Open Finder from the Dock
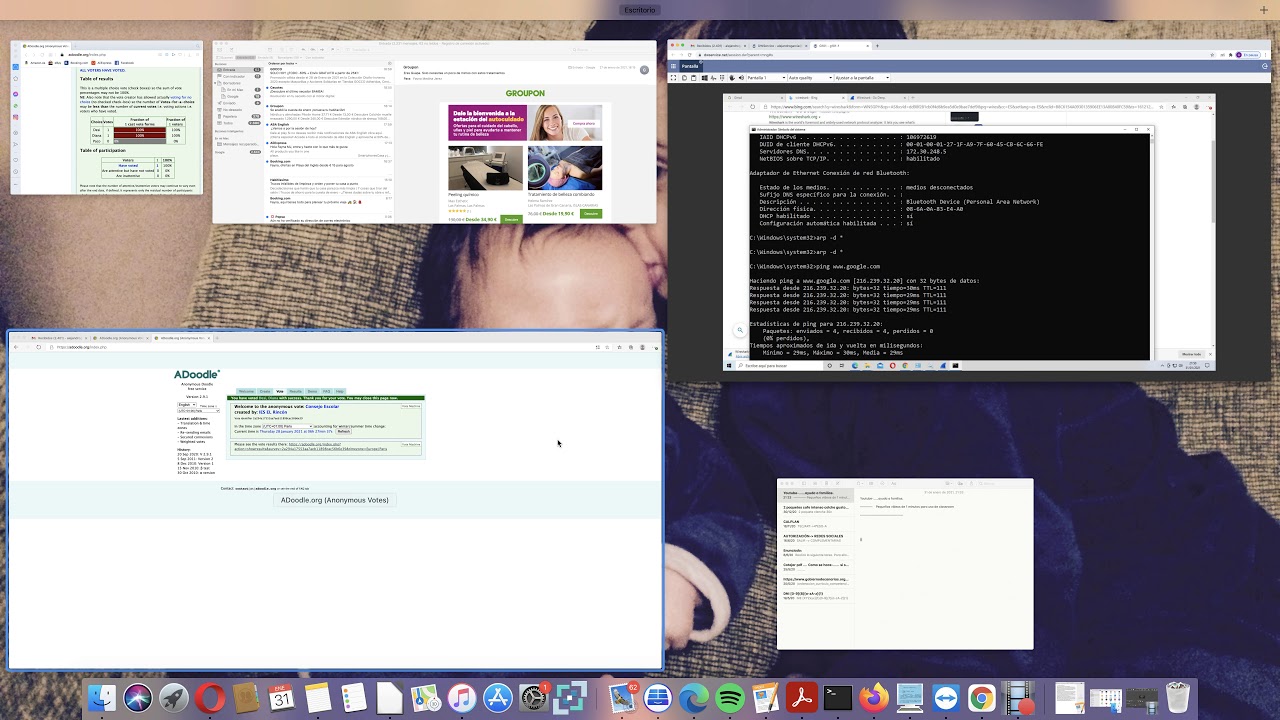This screenshot has width=1280, height=720. pos(102,698)
